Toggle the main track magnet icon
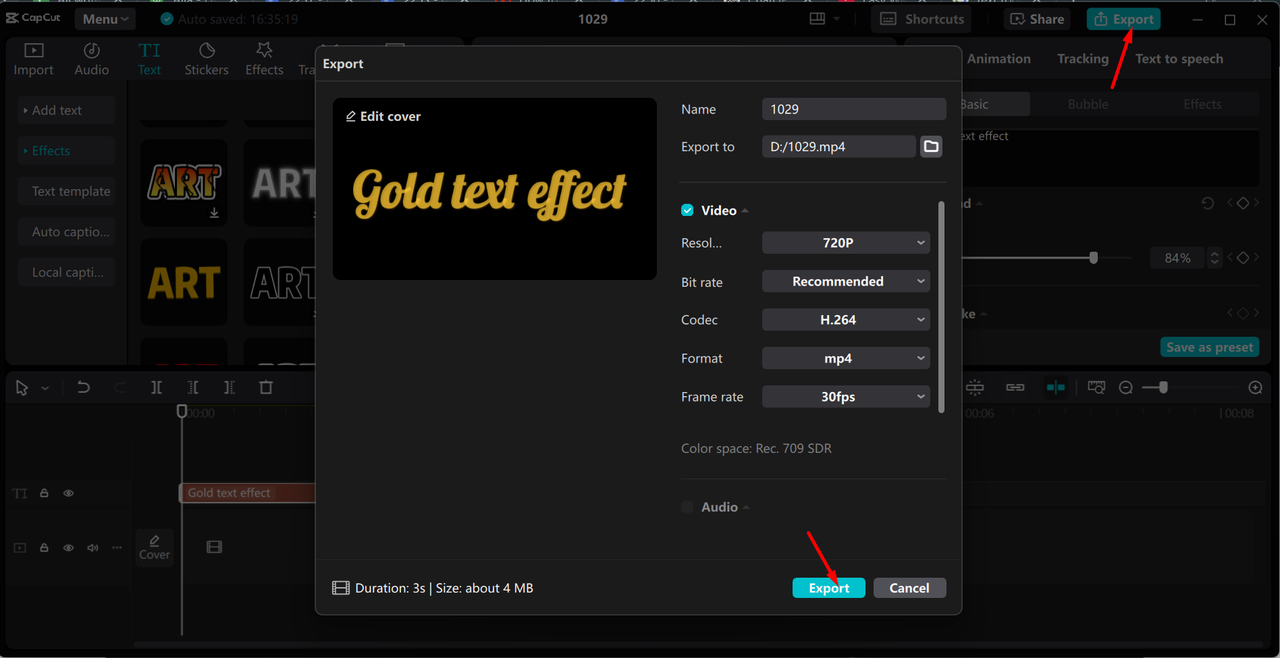This screenshot has height=658, width=1280. pyautogui.click(x=975, y=387)
